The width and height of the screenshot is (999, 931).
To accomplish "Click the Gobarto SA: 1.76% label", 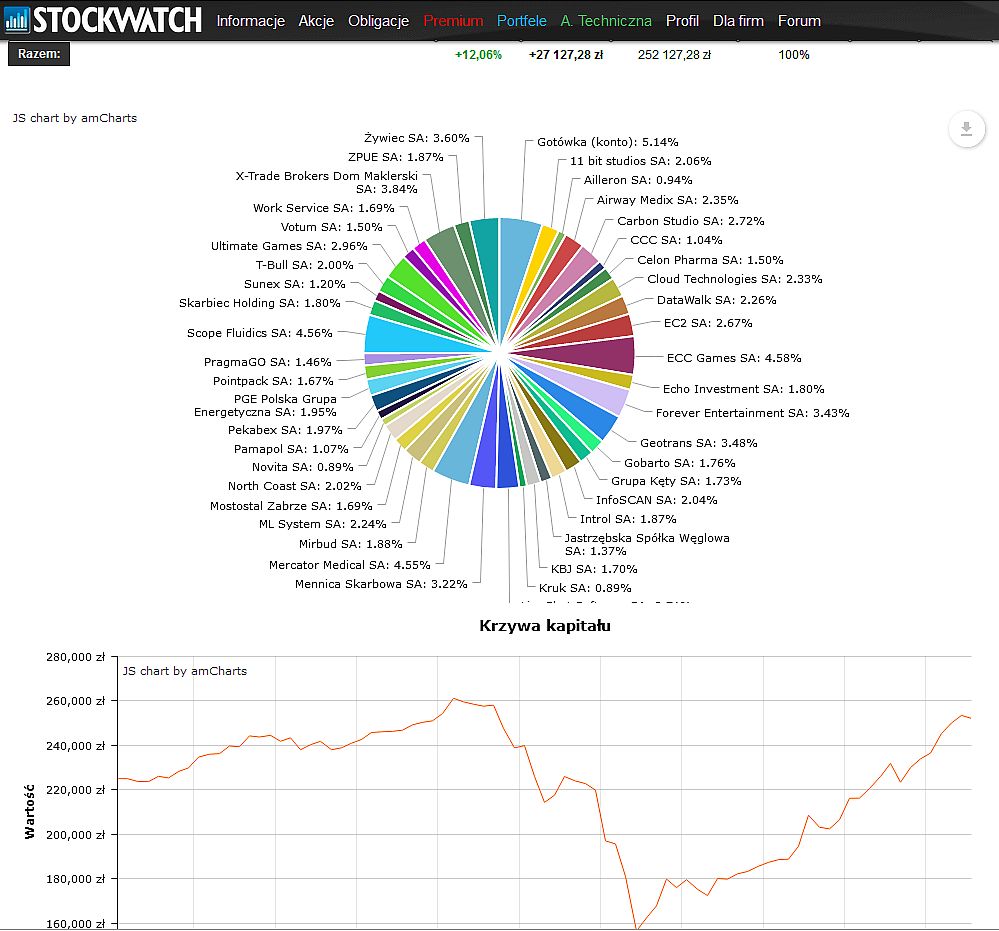I will coord(679,463).
